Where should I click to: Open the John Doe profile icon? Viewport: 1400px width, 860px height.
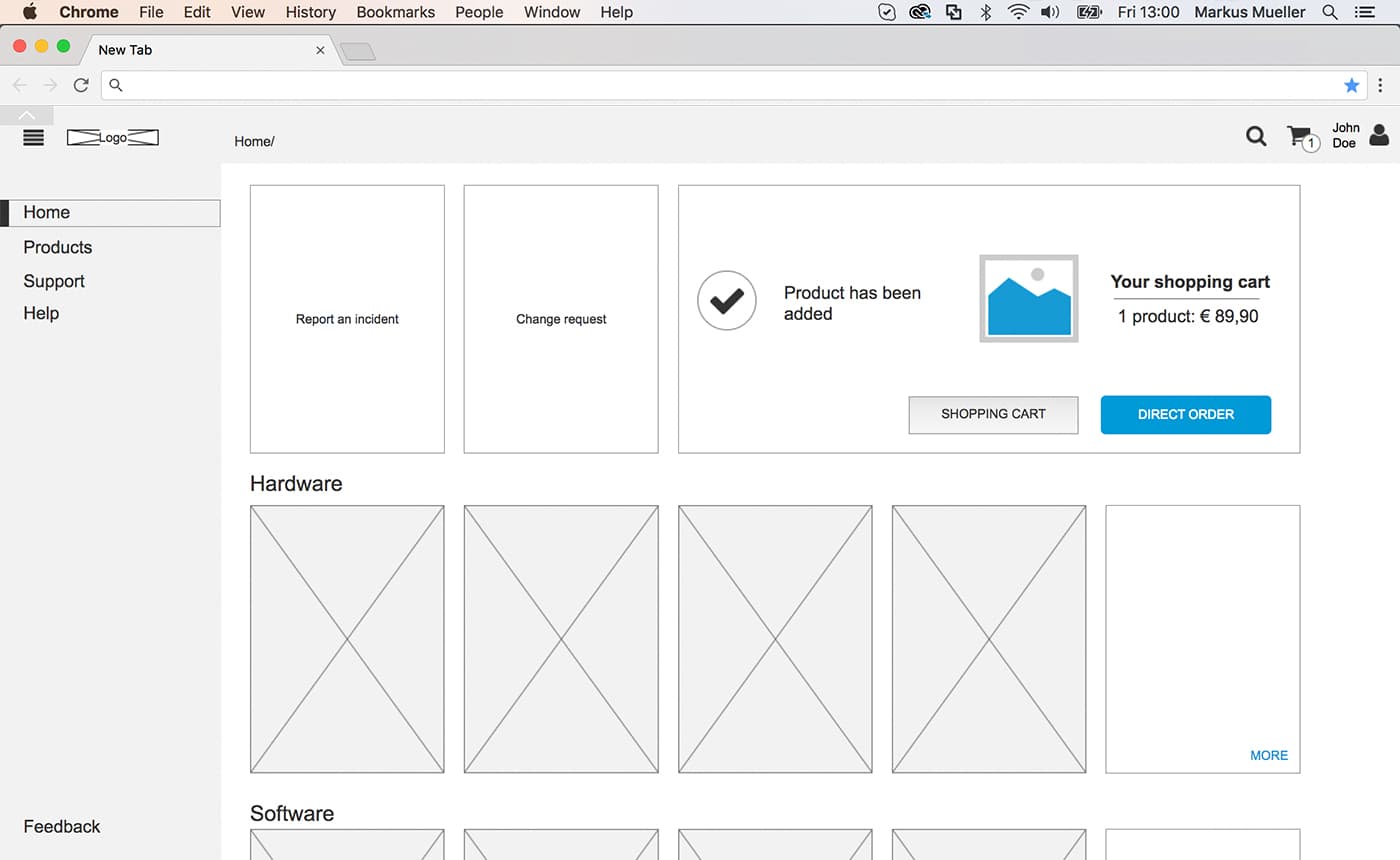[x=1378, y=136]
